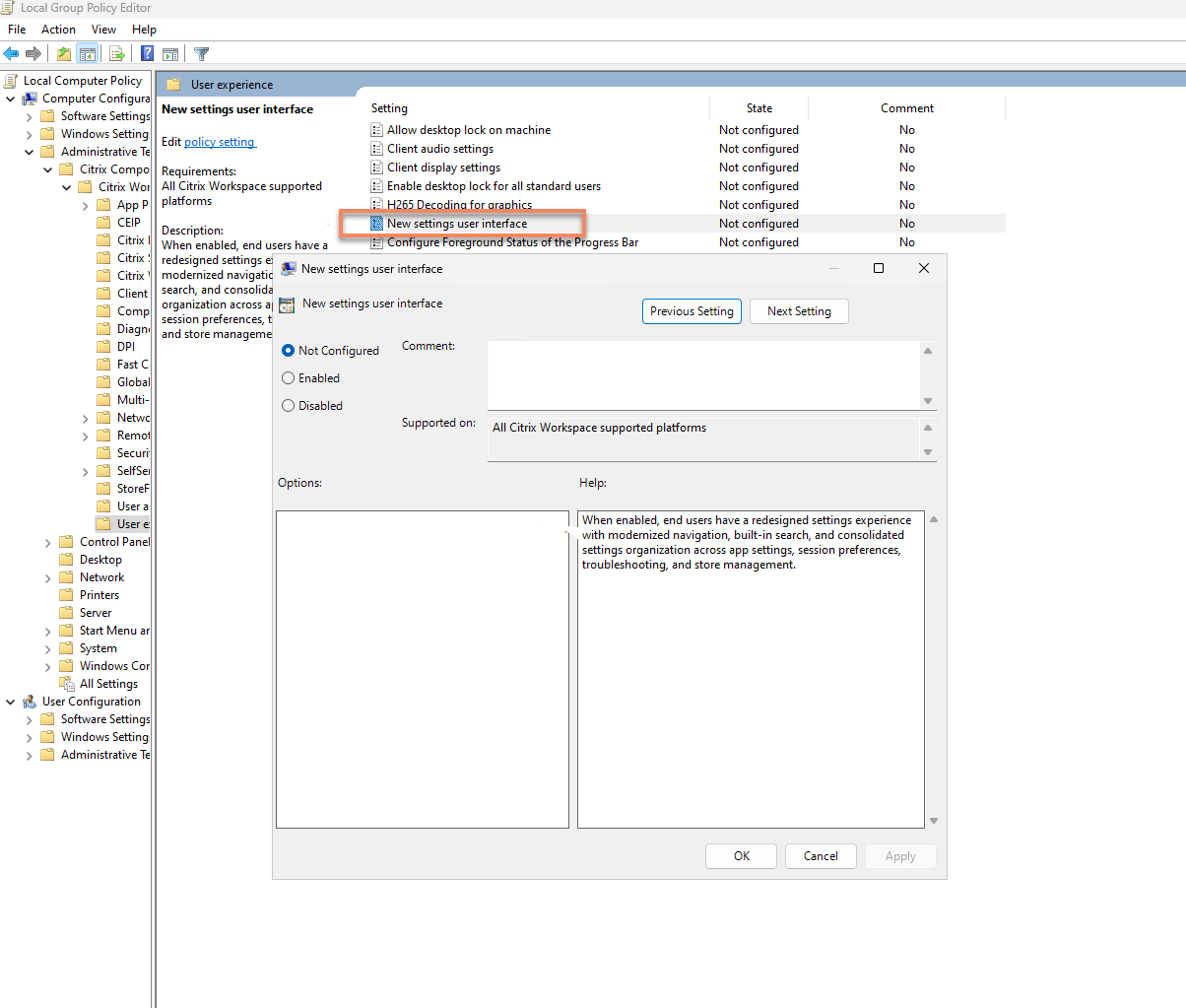
Task: Click the Computer Configuration computer icon
Action: click(30, 99)
